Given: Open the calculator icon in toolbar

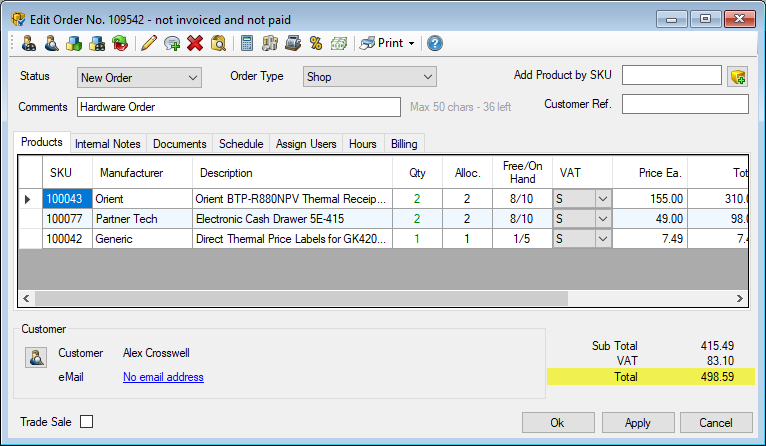Looking at the screenshot, I should 247,43.
